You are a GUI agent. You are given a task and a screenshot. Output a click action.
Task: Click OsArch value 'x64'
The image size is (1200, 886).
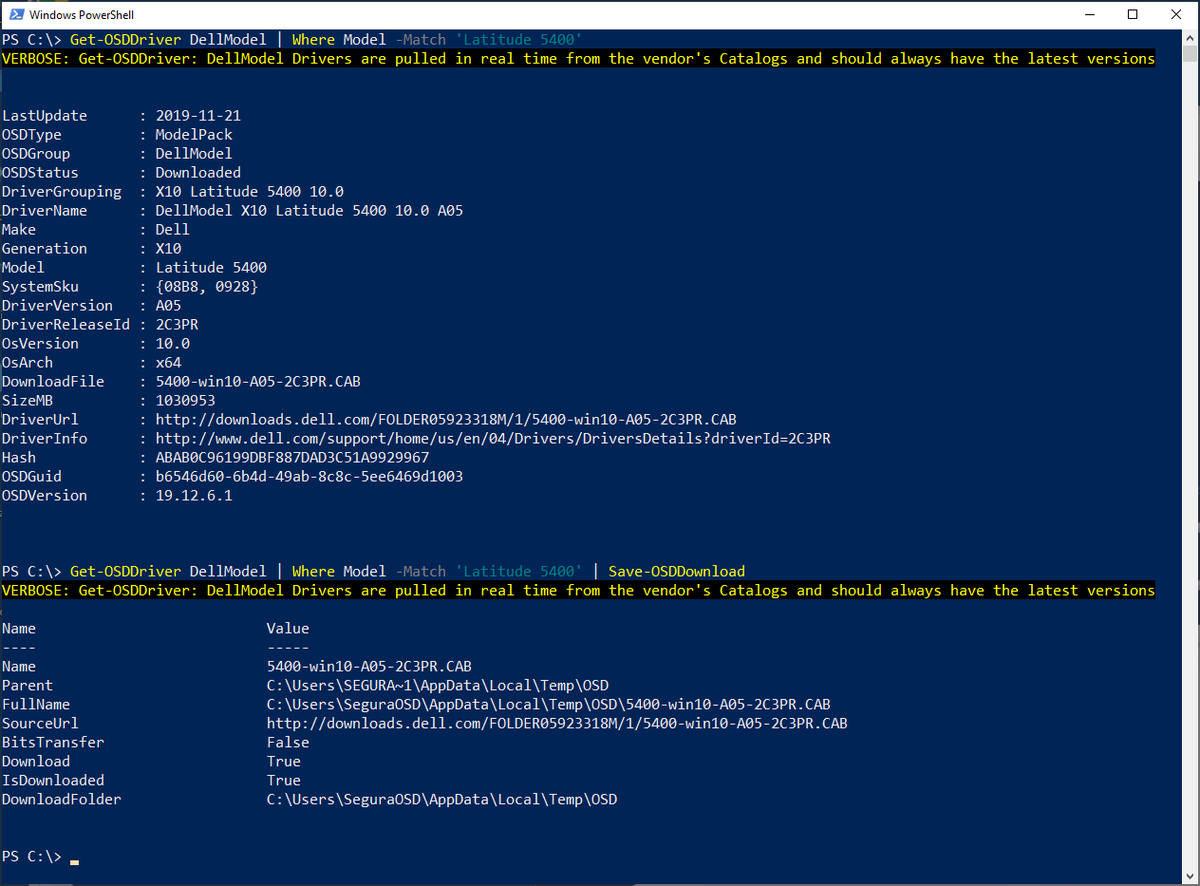168,362
